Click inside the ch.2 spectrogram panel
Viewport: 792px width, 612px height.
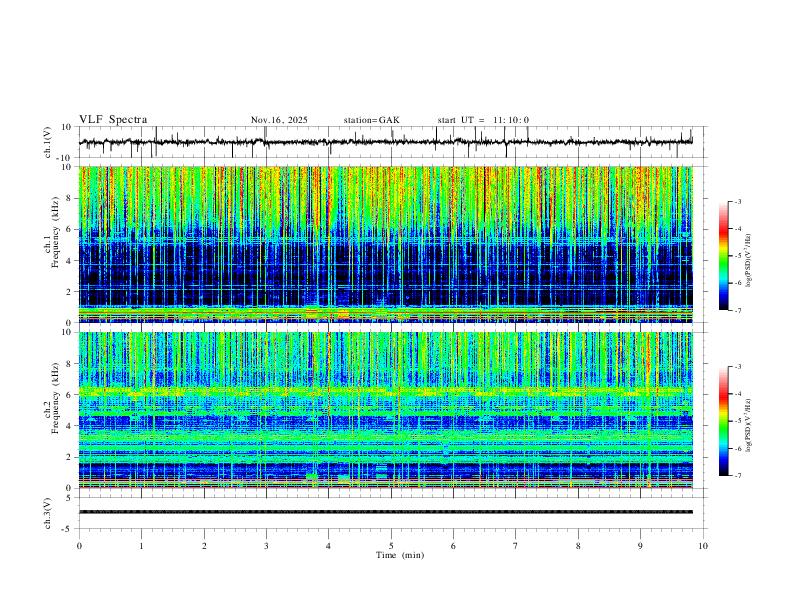click(x=385, y=410)
